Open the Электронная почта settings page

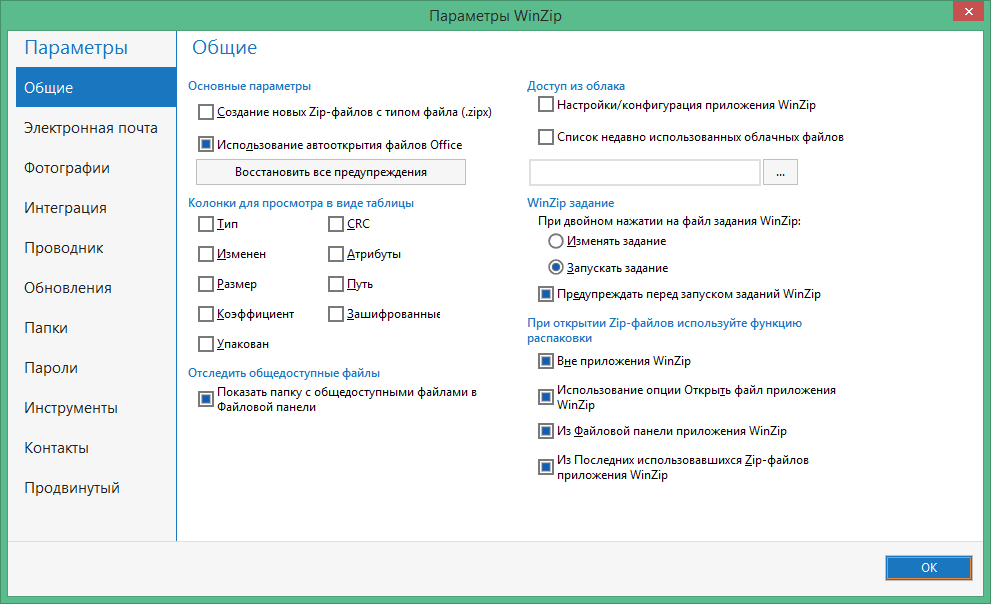click(95, 128)
